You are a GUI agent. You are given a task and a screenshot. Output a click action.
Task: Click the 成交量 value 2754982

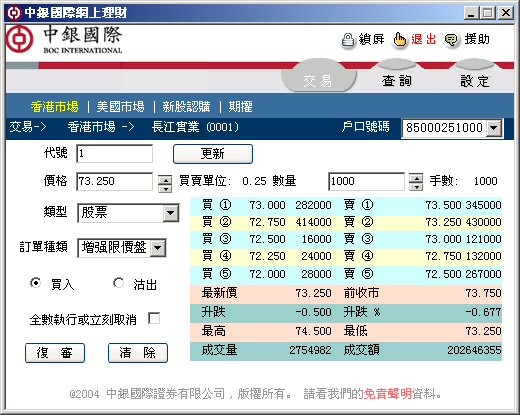click(310, 350)
